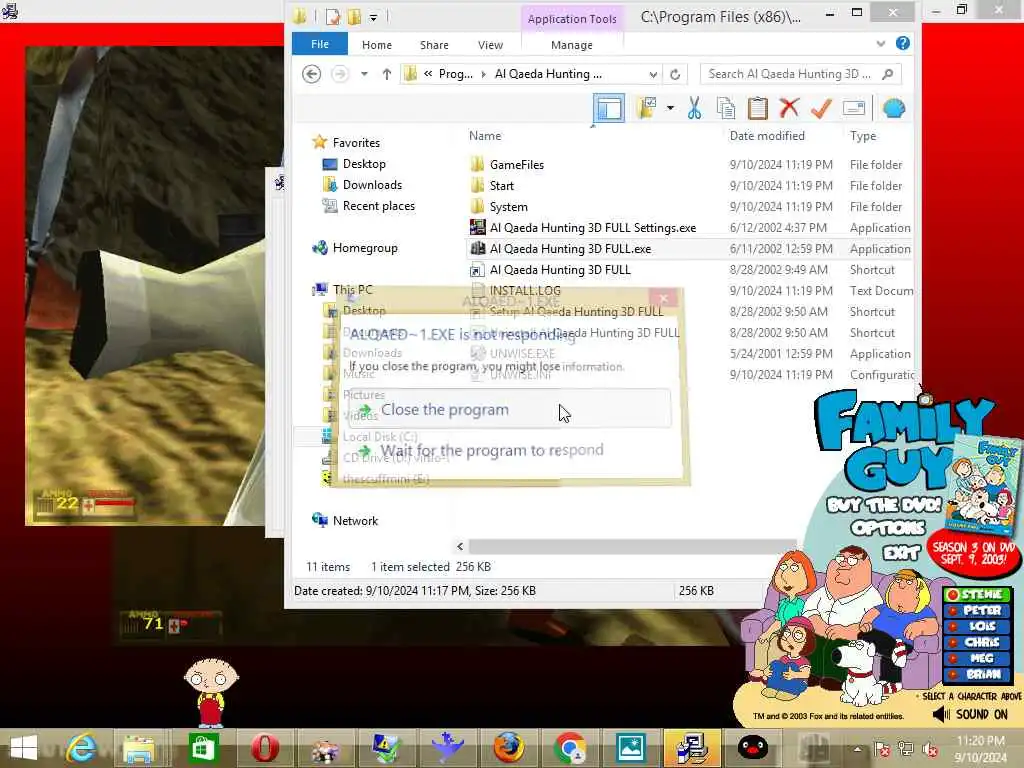The width and height of the screenshot is (1024, 768).
Task: Select the LOIS character radio button
Action: click(953, 626)
